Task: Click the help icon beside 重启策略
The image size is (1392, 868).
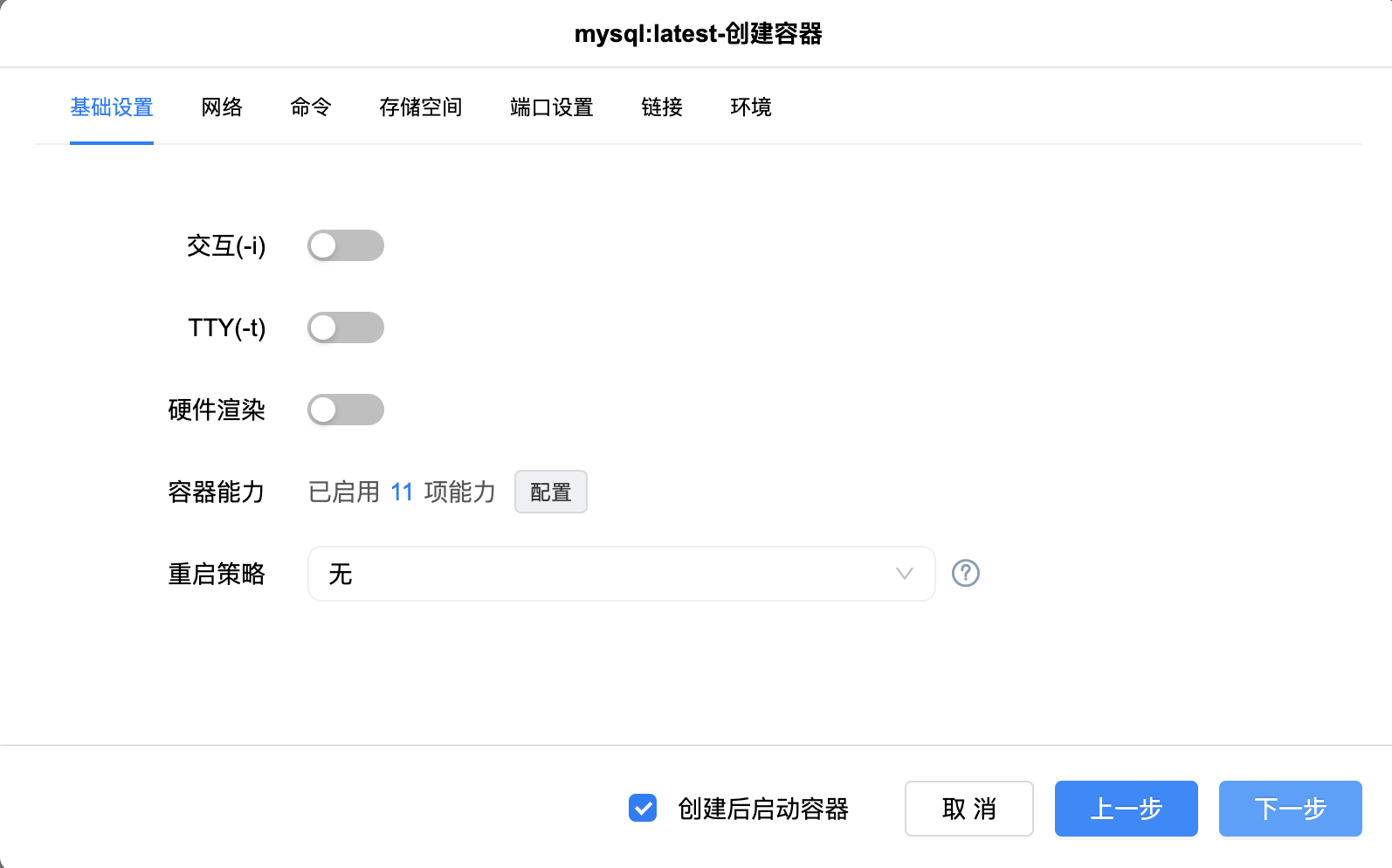Action: pos(965,574)
